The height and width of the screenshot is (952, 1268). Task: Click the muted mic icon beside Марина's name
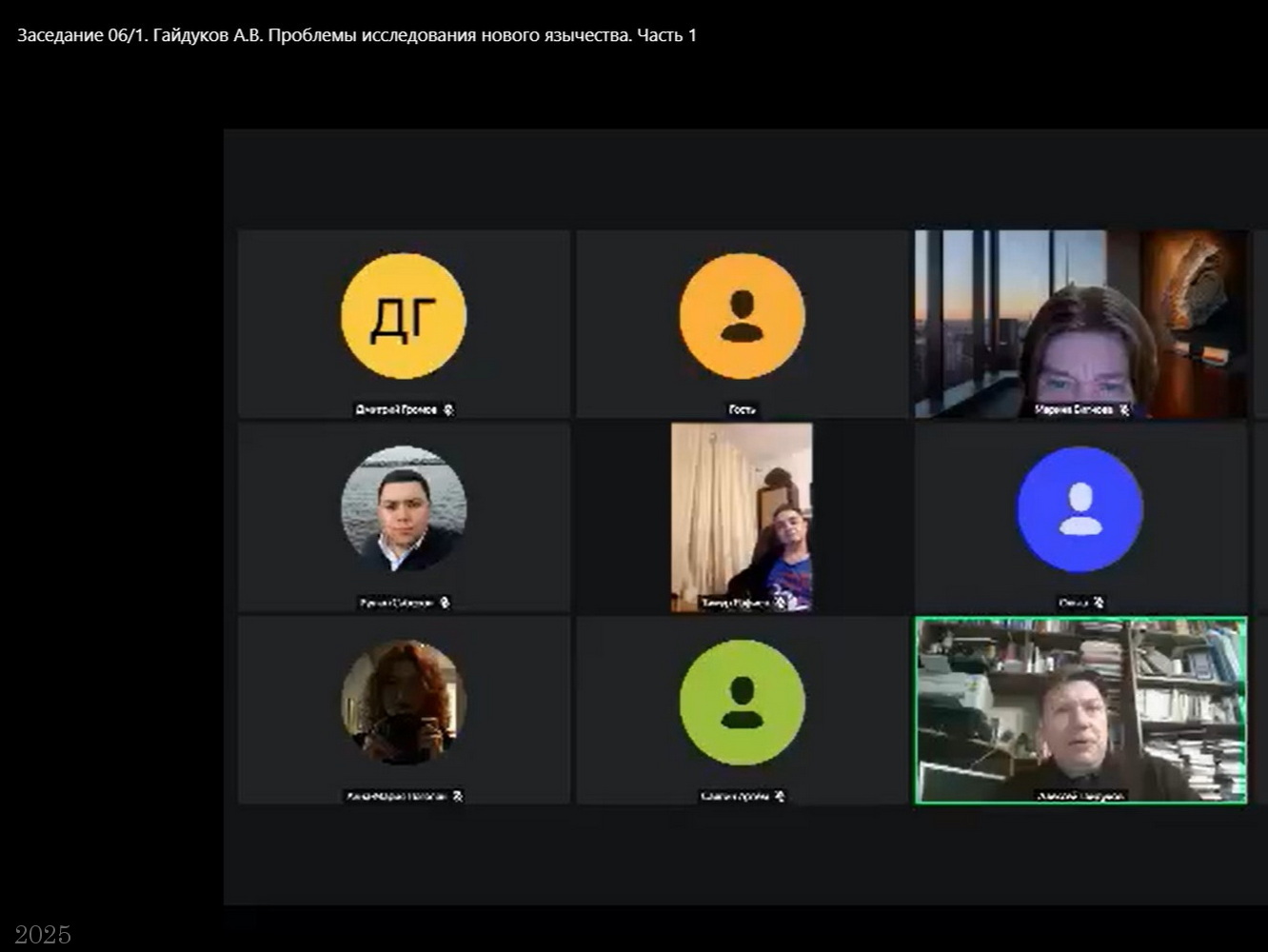pyautogui.click(x=1124, y=409)
